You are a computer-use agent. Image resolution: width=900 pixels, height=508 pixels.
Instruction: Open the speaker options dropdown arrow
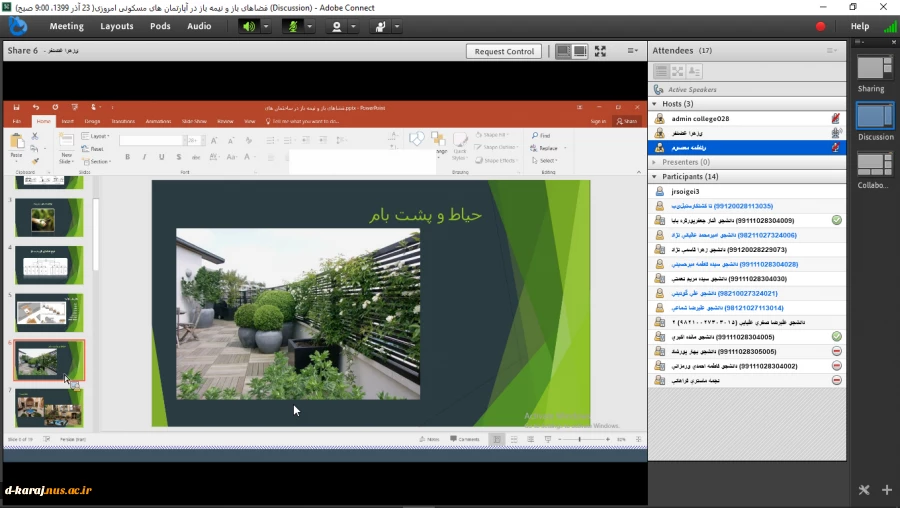(x=266, y=26)
